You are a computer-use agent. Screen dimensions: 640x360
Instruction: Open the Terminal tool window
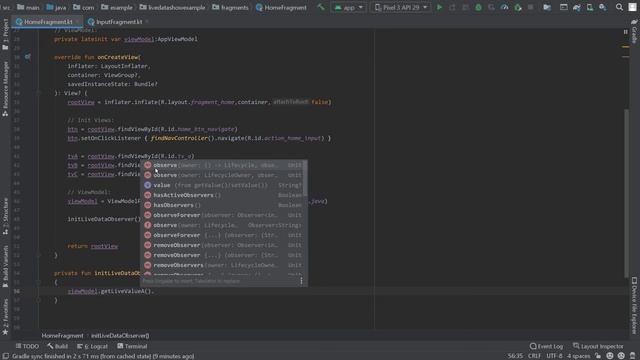point(132,346)
